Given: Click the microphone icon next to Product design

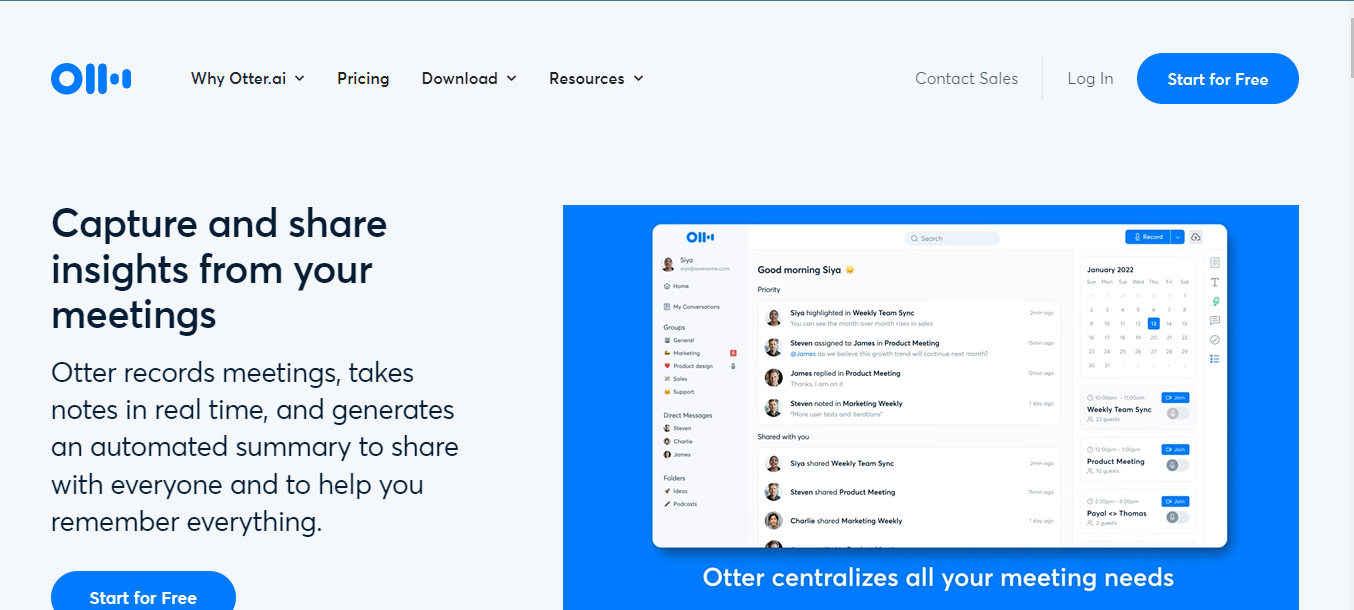Looking at the screenshot, I should (x=733, y=366).
